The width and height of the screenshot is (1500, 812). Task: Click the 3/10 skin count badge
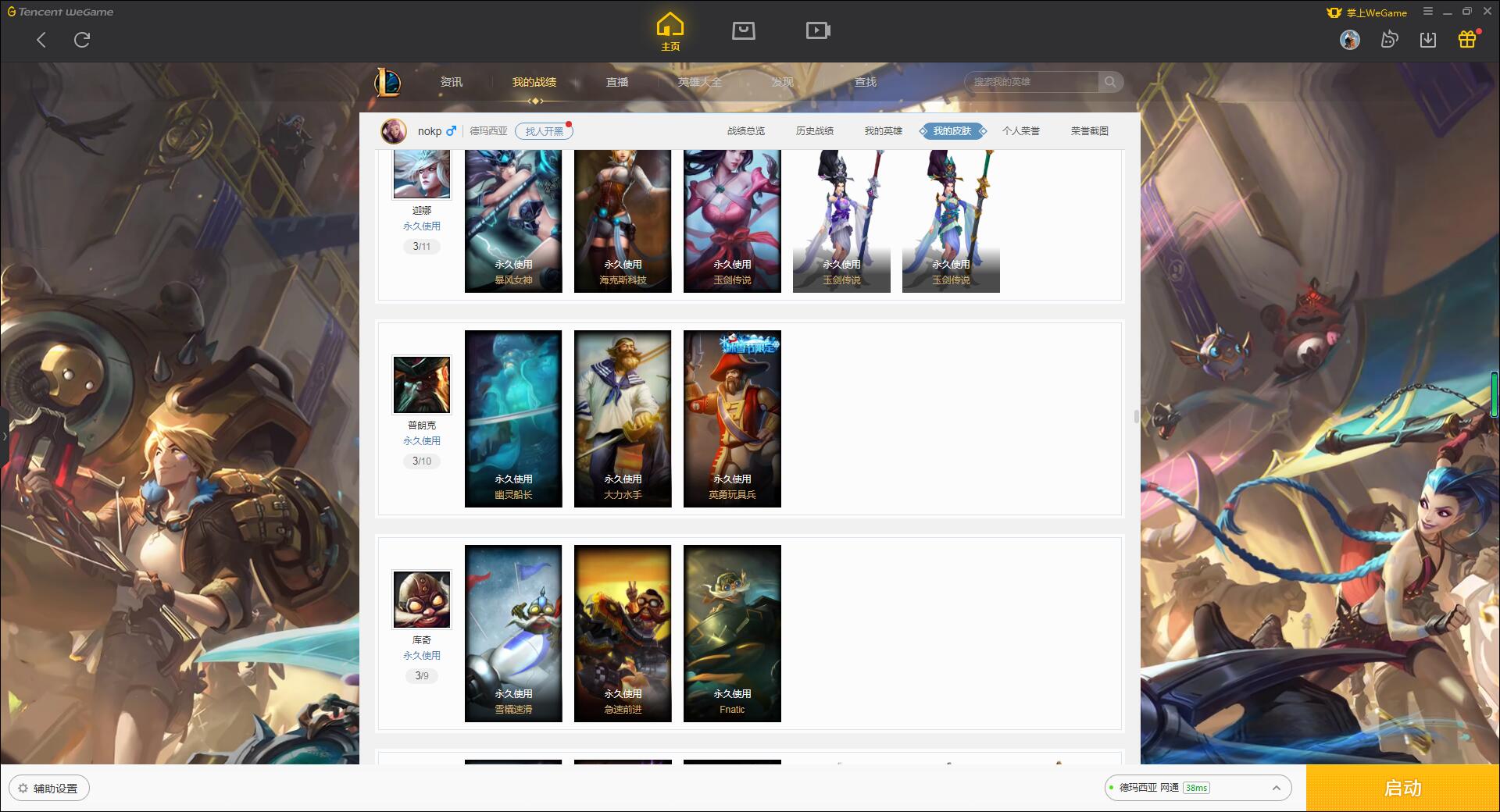click(x=422, y=461)
